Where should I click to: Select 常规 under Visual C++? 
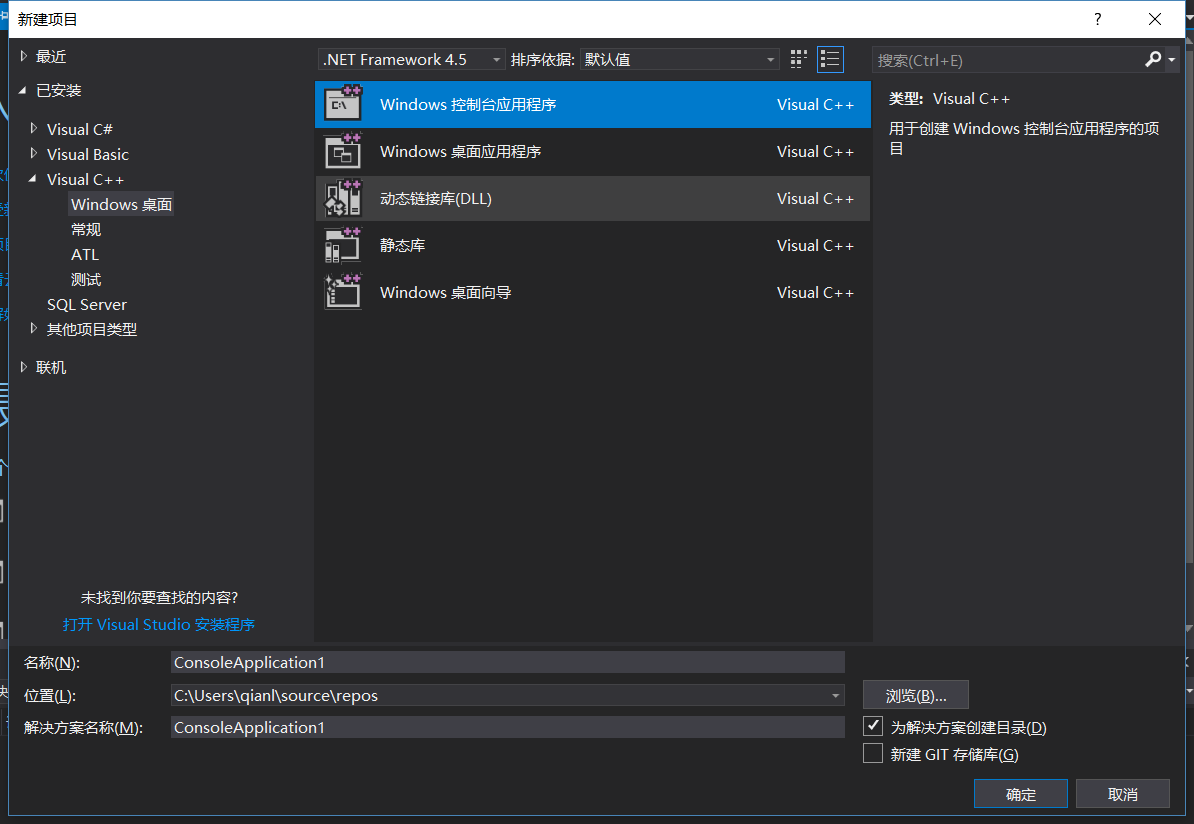coord(86,229)
